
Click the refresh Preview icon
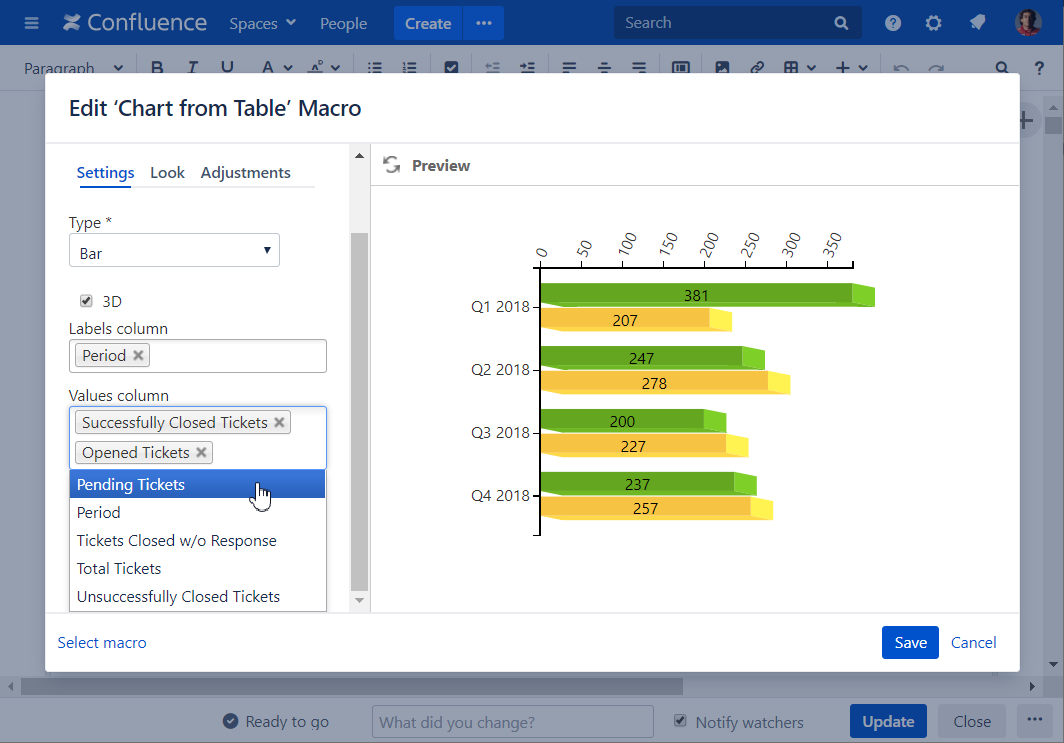click(x=391, y=165)
